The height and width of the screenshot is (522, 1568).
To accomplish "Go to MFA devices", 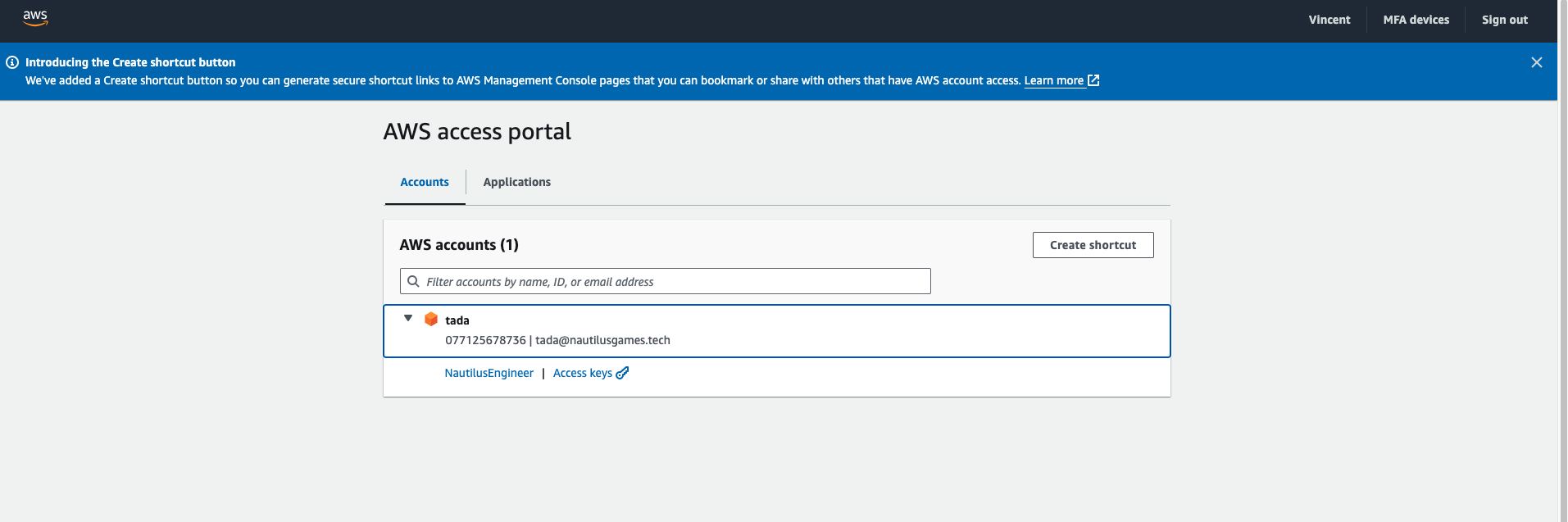I will click(x=1416, y=20).
